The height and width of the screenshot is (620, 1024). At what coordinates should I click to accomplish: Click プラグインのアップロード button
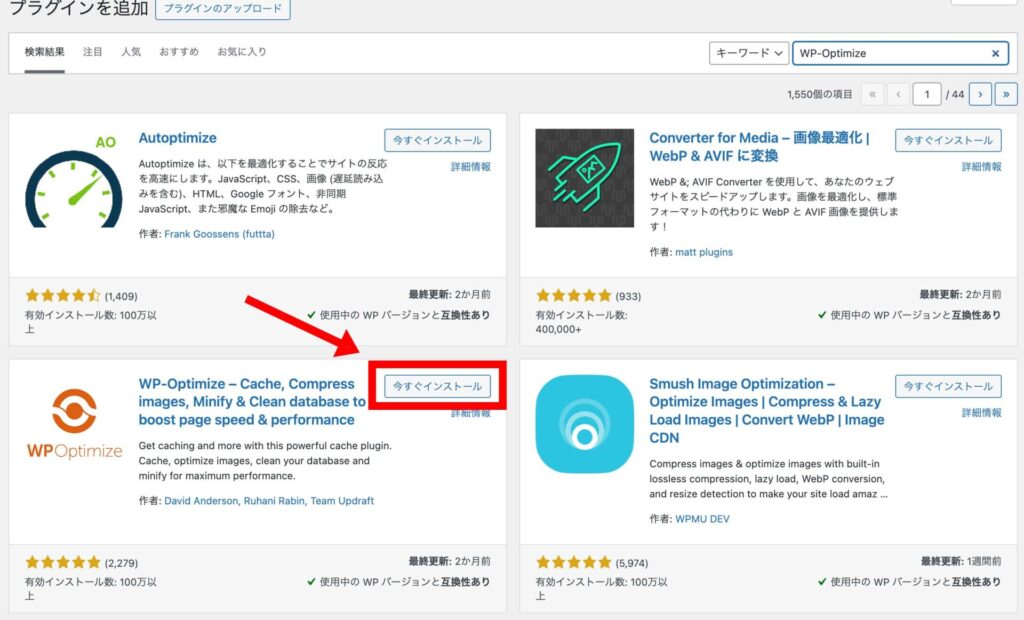click(223, 8)
